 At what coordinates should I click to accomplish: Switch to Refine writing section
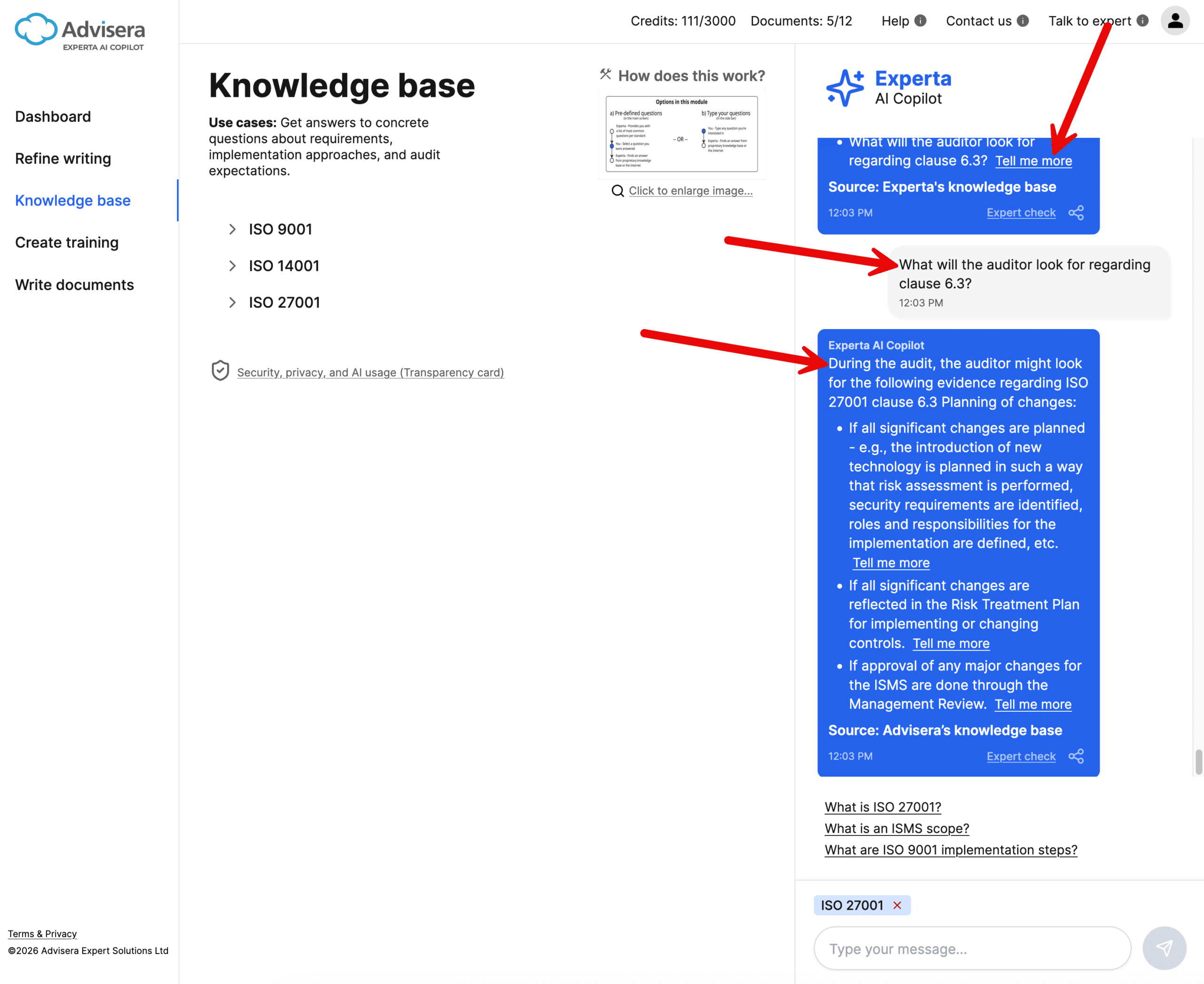(x=63, y=159)
